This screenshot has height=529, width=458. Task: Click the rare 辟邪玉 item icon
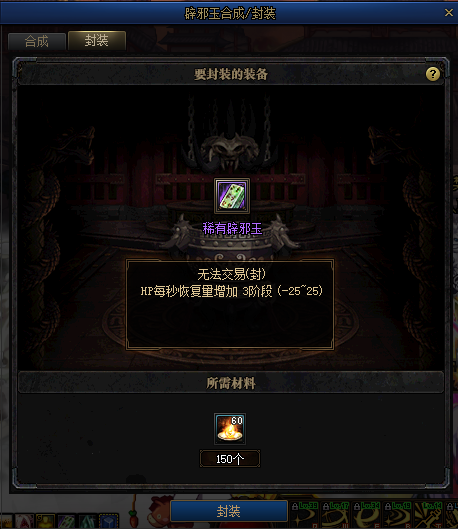click(x=232, y=196)
